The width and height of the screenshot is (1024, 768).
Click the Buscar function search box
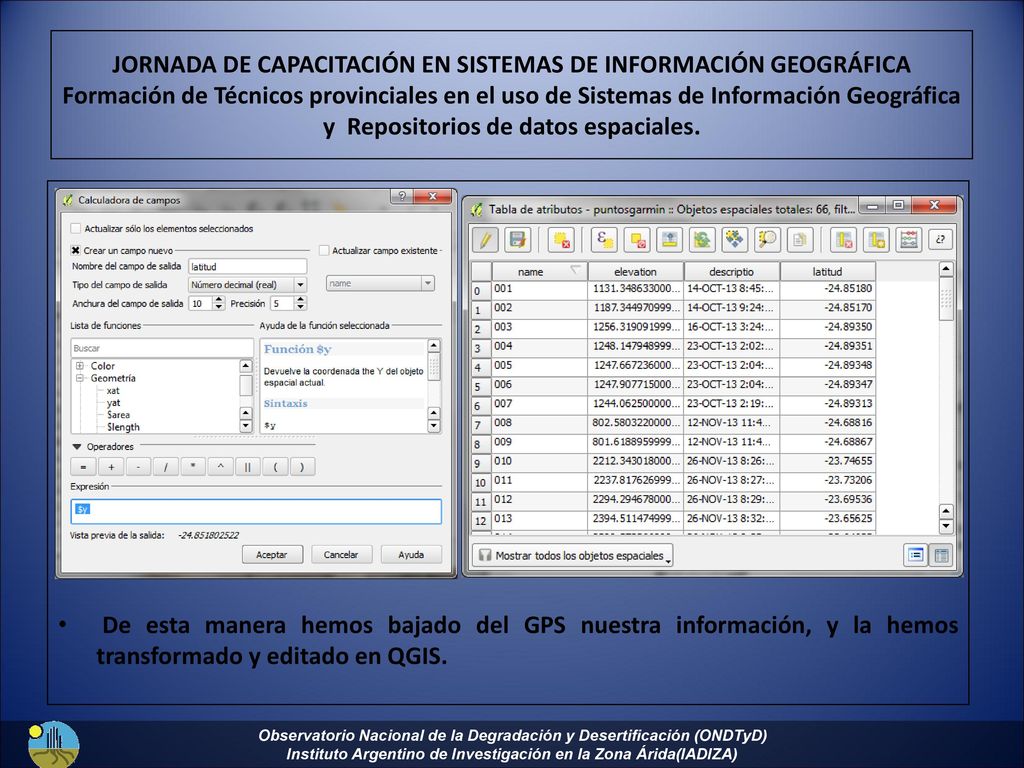coord(162,348)
